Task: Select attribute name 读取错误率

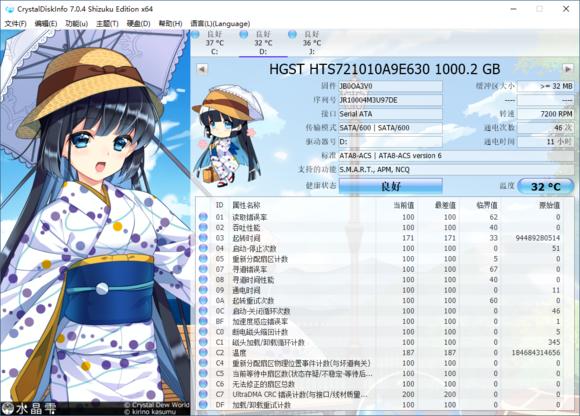Action: (x=250, y=217)
